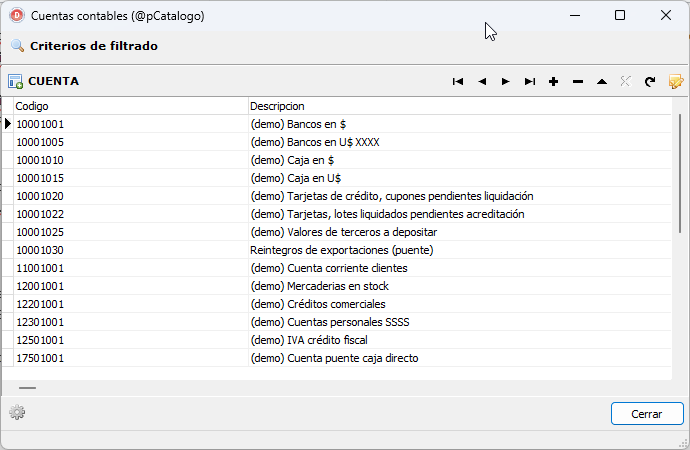Click the up triangle edit icon
The height and width of the screenshot is (450, 690).
(602, 81)
